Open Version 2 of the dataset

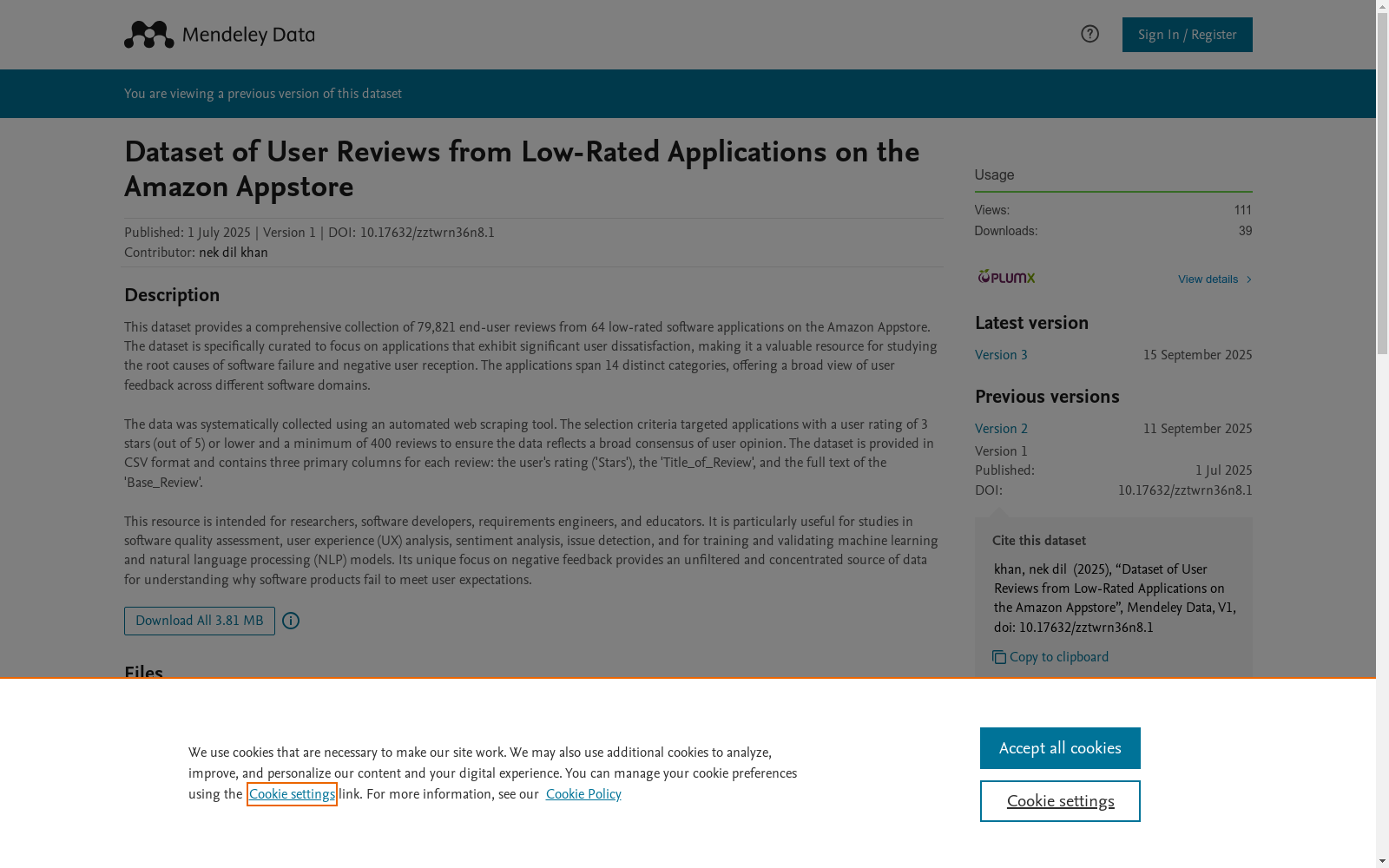point(1001,429)
